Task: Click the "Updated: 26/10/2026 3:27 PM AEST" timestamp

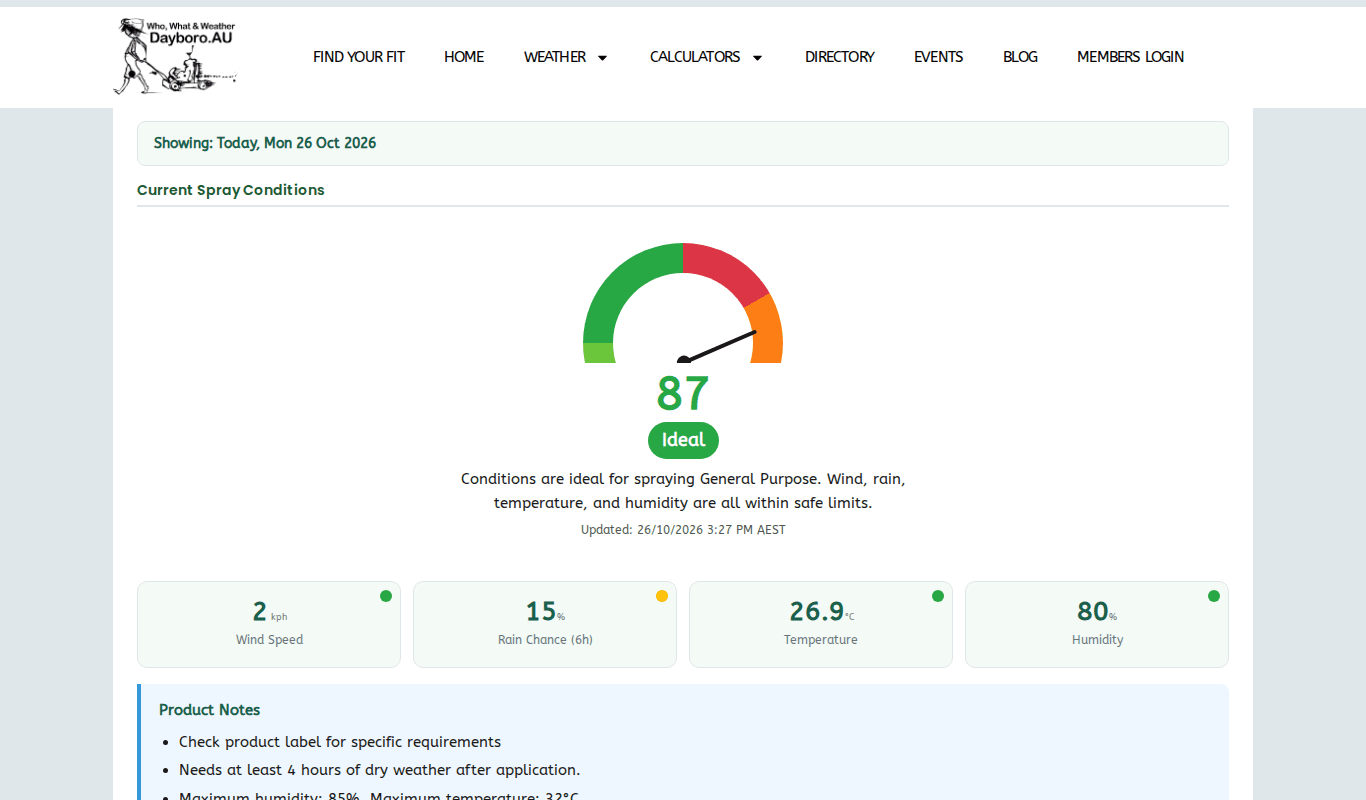Action: click(683, 530)
